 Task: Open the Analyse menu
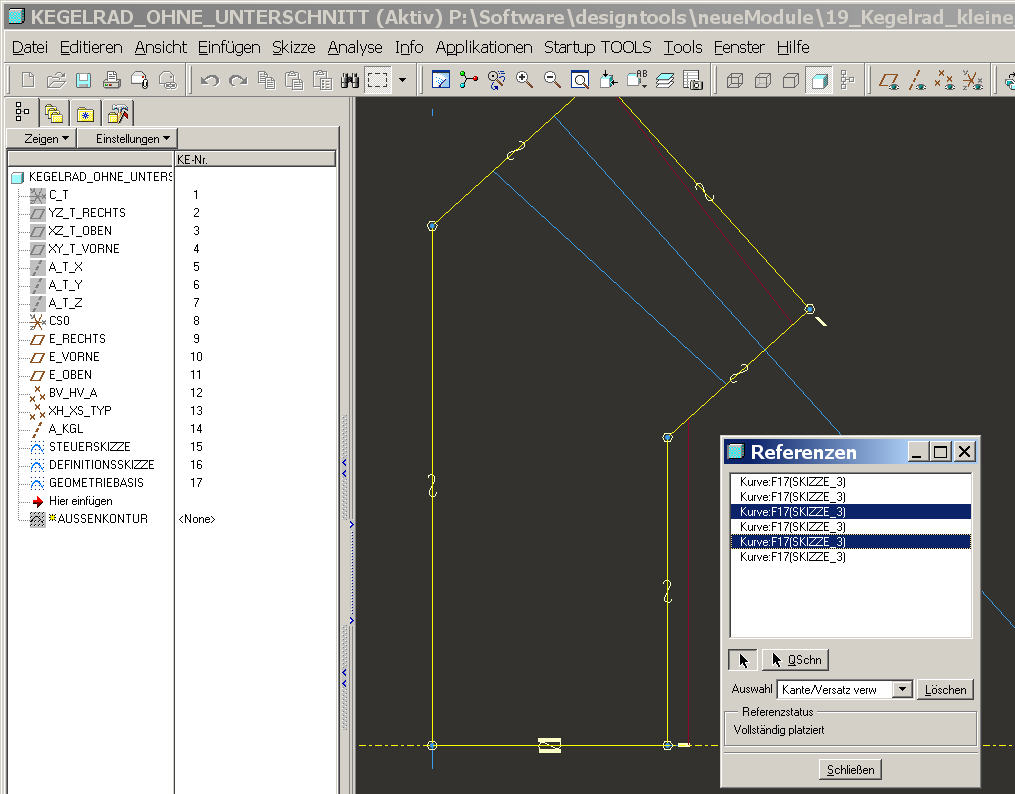pyautogui.click(x=354, y=47)
